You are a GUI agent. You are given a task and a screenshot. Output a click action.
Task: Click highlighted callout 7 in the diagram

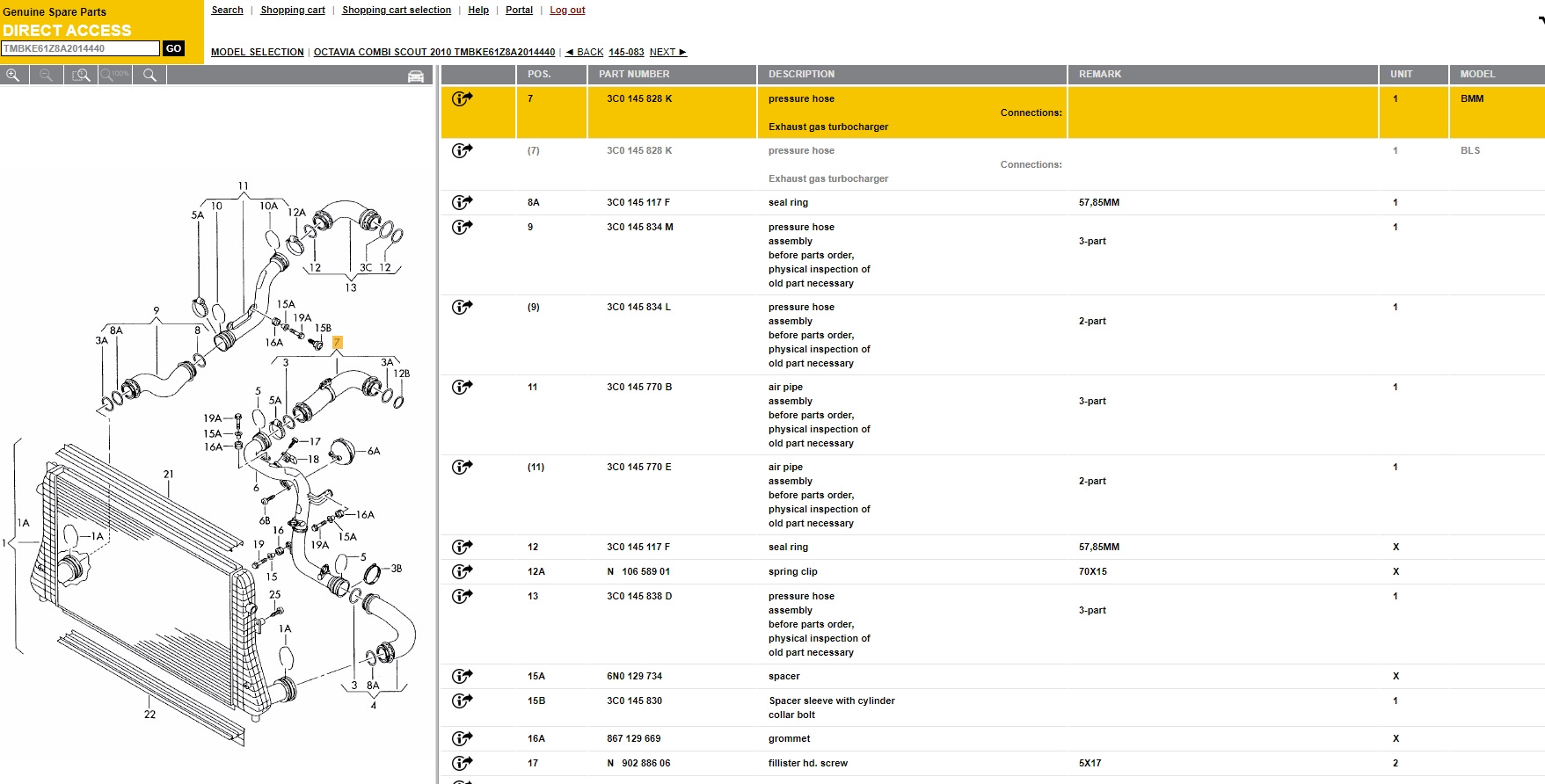(337, 343)
